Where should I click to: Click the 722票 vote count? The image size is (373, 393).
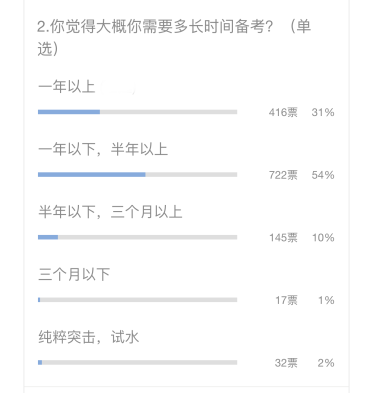(x=283, y=175)
